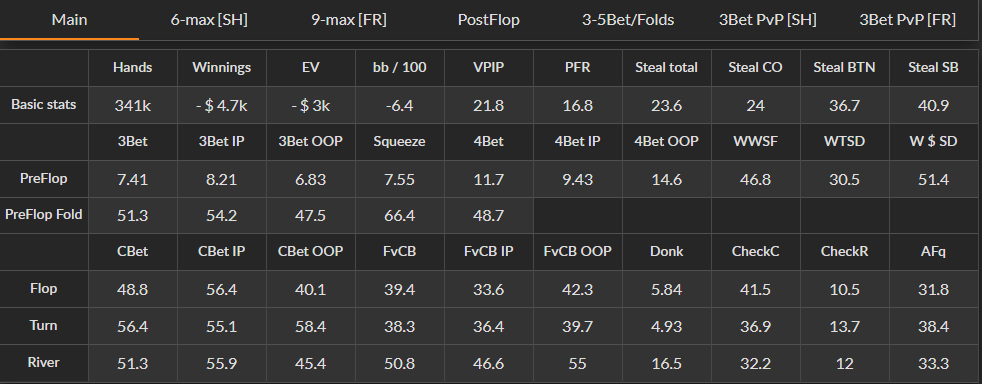Screen dimensions: 982x384
Task: Select the PreFlop Fold row label
Action: pyautogui.click(x=44, y=215)
